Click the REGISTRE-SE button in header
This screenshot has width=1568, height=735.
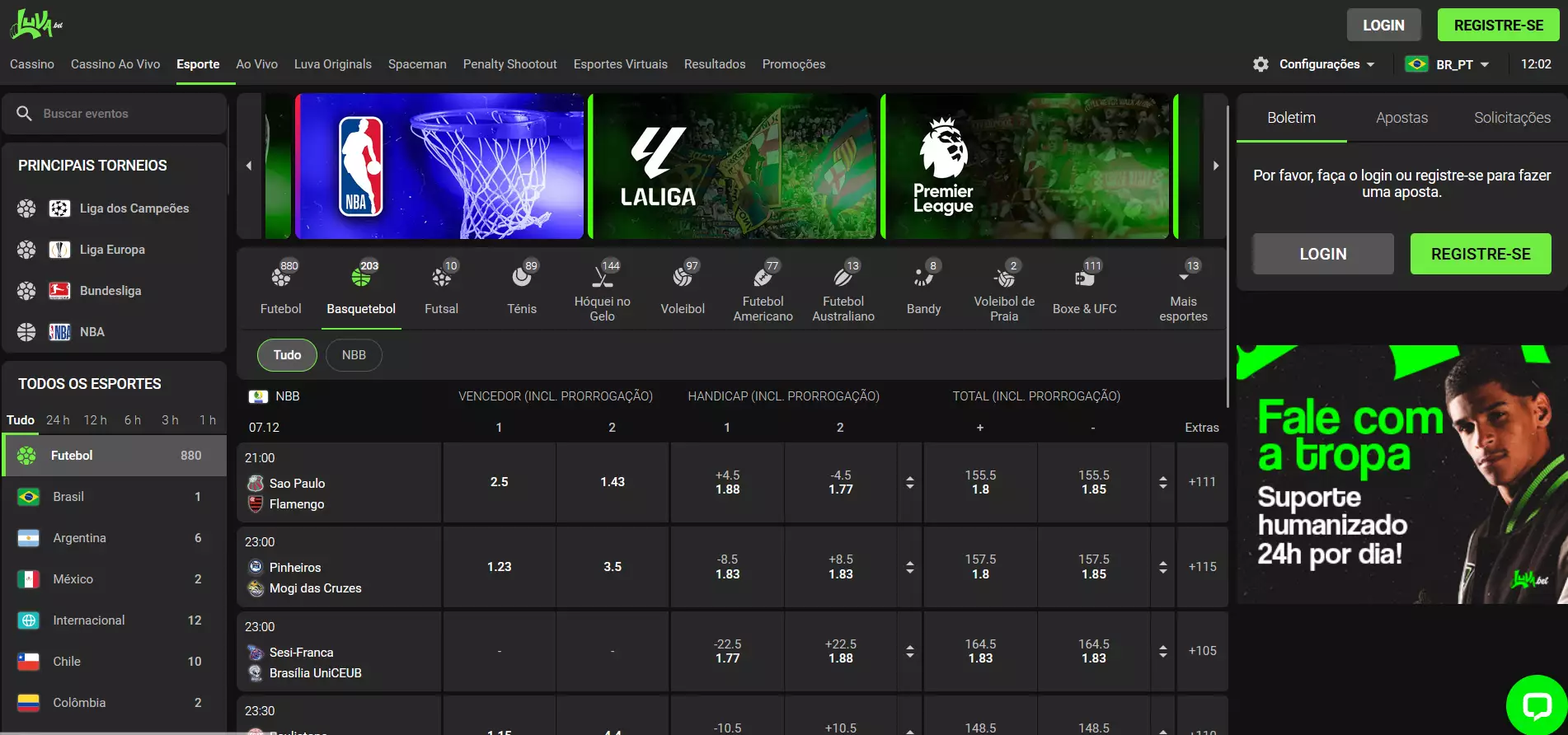(1498, 26)
